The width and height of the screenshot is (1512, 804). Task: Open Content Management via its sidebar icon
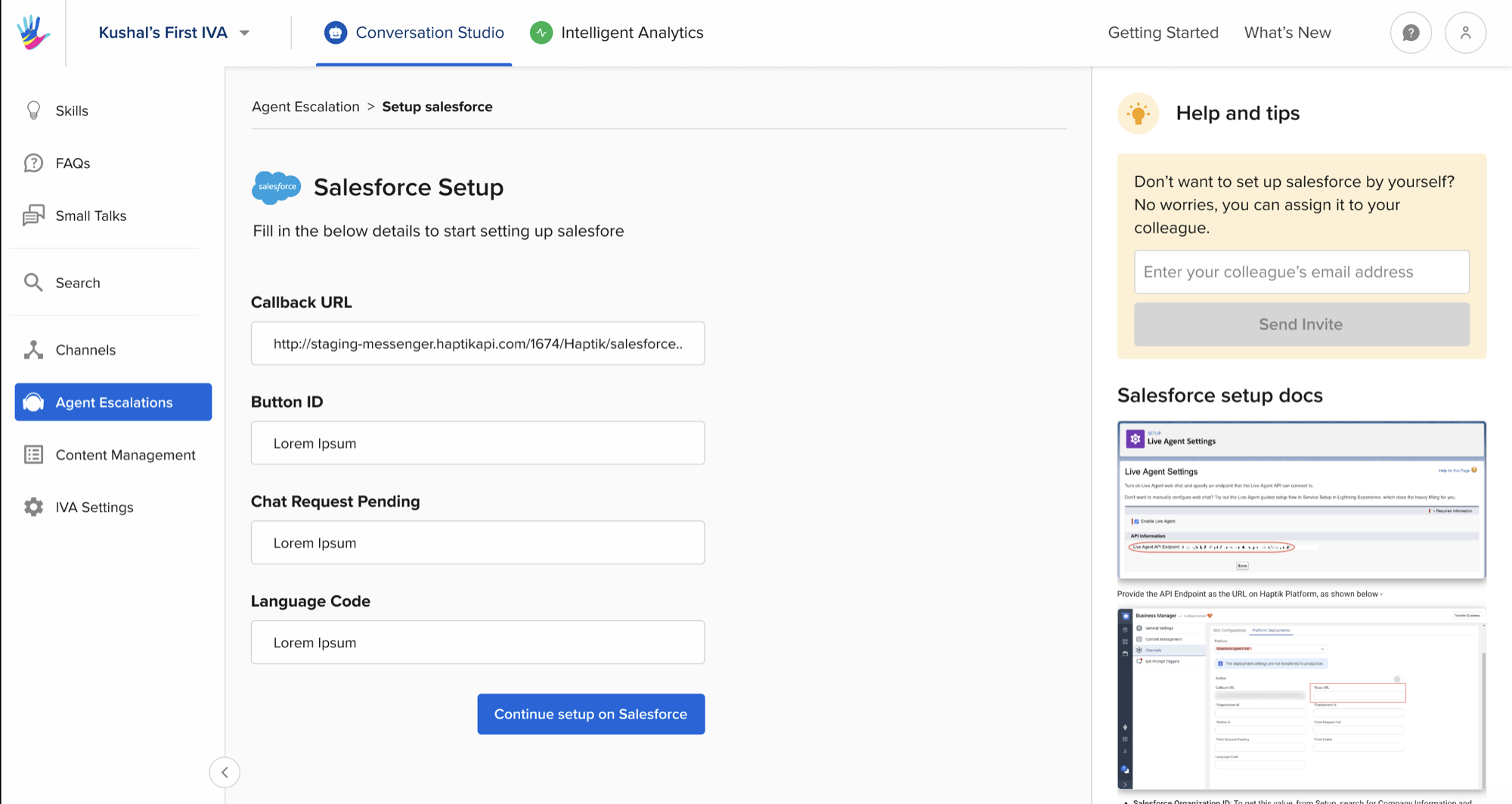tap(33, 454)
